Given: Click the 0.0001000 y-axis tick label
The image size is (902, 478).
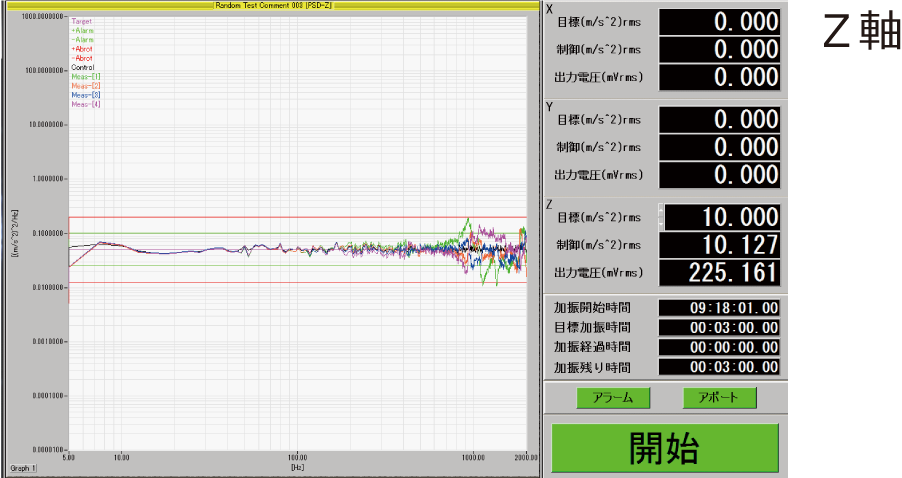Looking at the screenshot, I should click(x=48, y=395).
